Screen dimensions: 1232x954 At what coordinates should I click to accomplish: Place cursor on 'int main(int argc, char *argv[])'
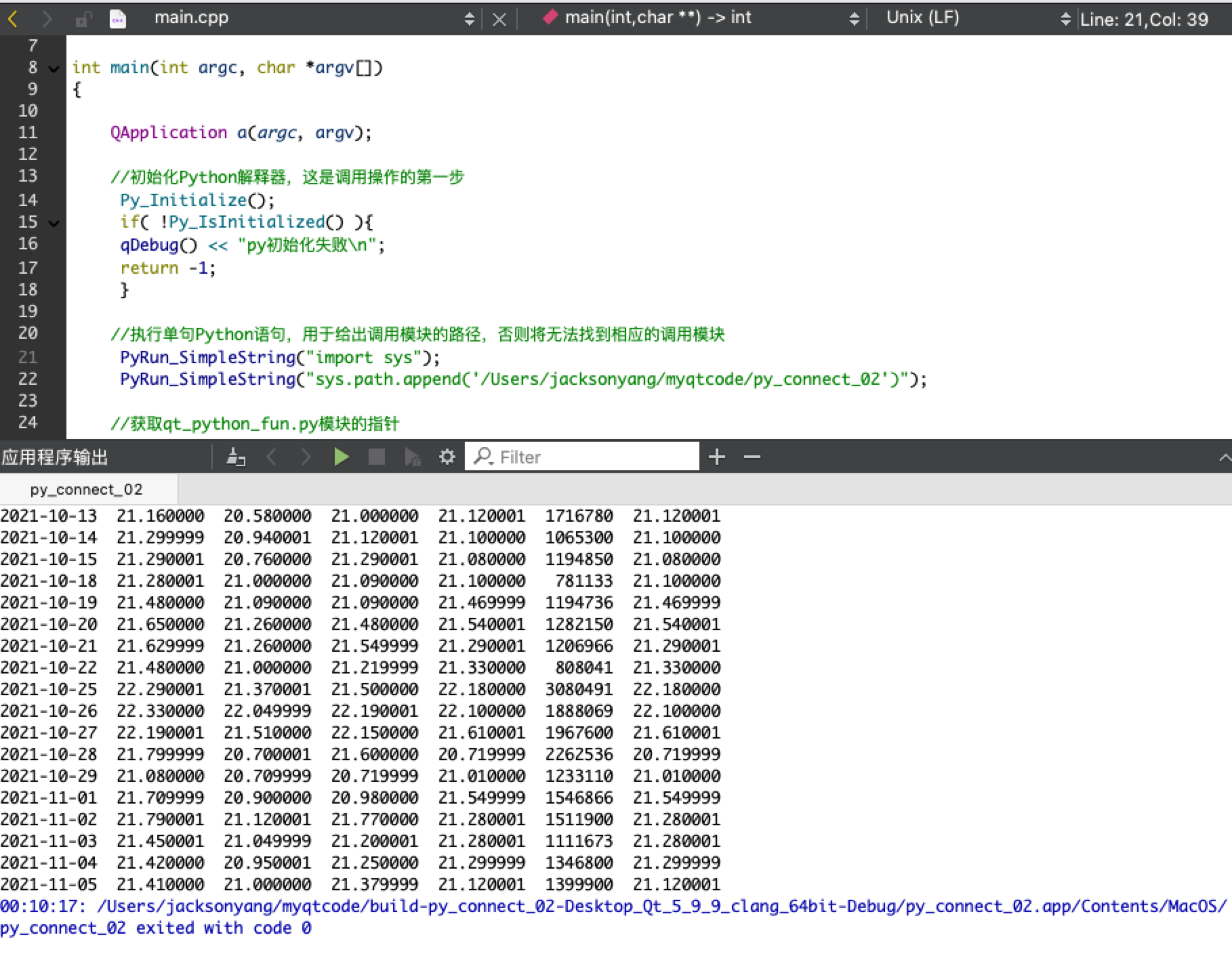tap(228, 68)
